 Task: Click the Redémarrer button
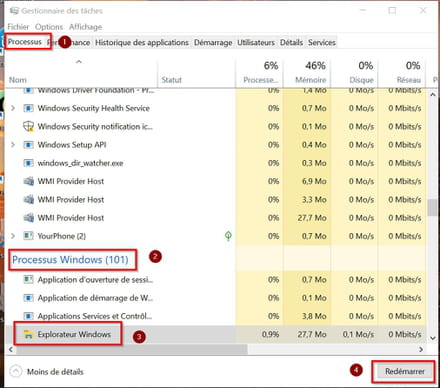[405, 371]
